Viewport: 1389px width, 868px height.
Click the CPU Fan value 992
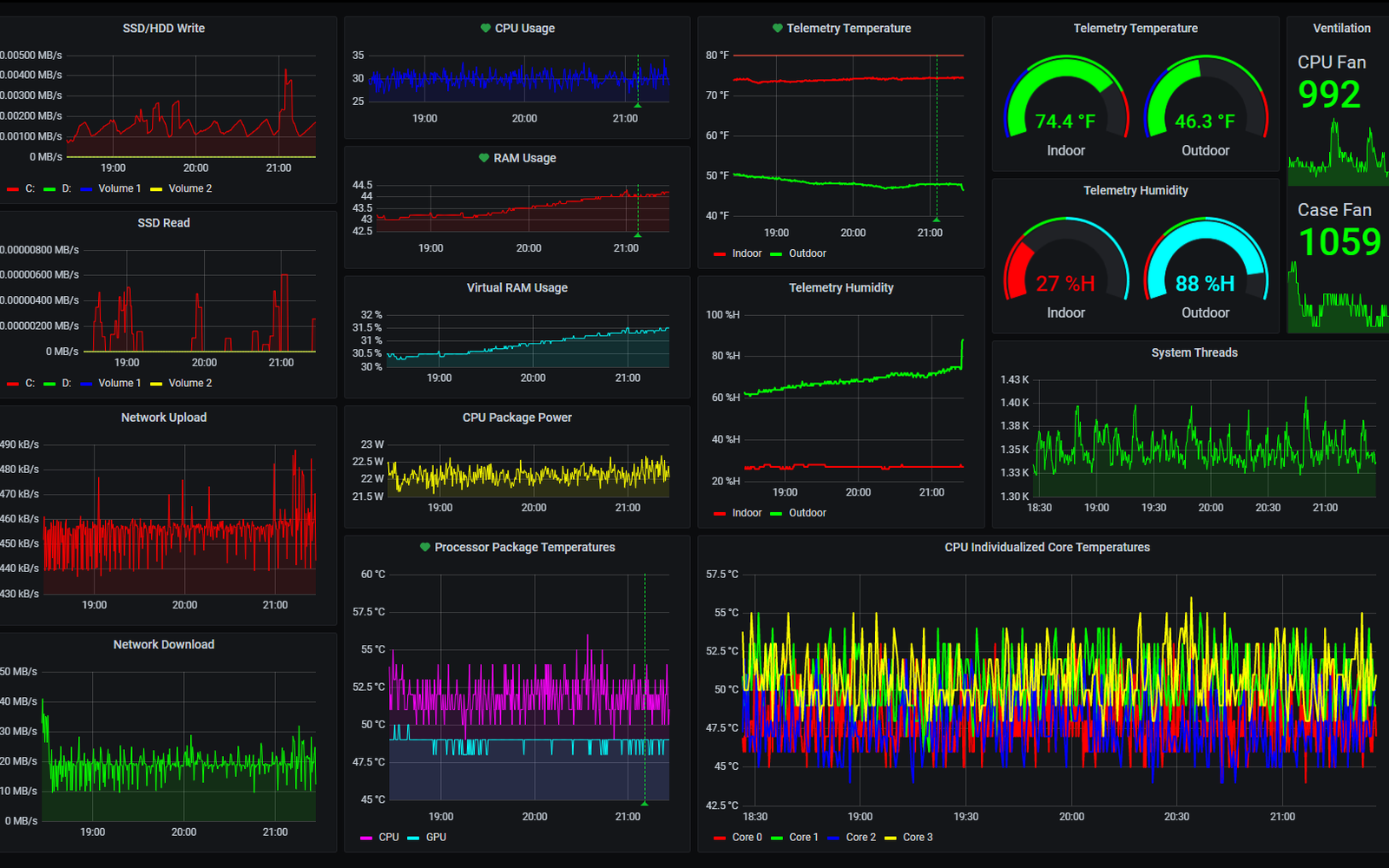pos(1329,95)
